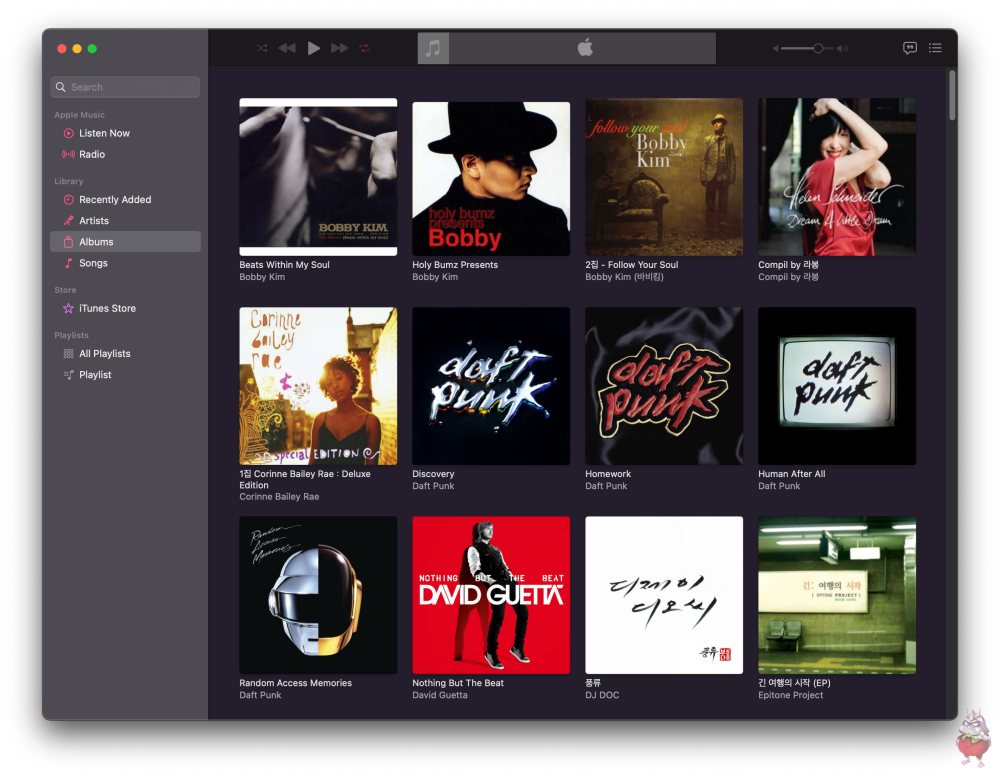Viewport: 1000px width, 776px height.
Task: Click the Songs music note icon
Action: point(68,263)
